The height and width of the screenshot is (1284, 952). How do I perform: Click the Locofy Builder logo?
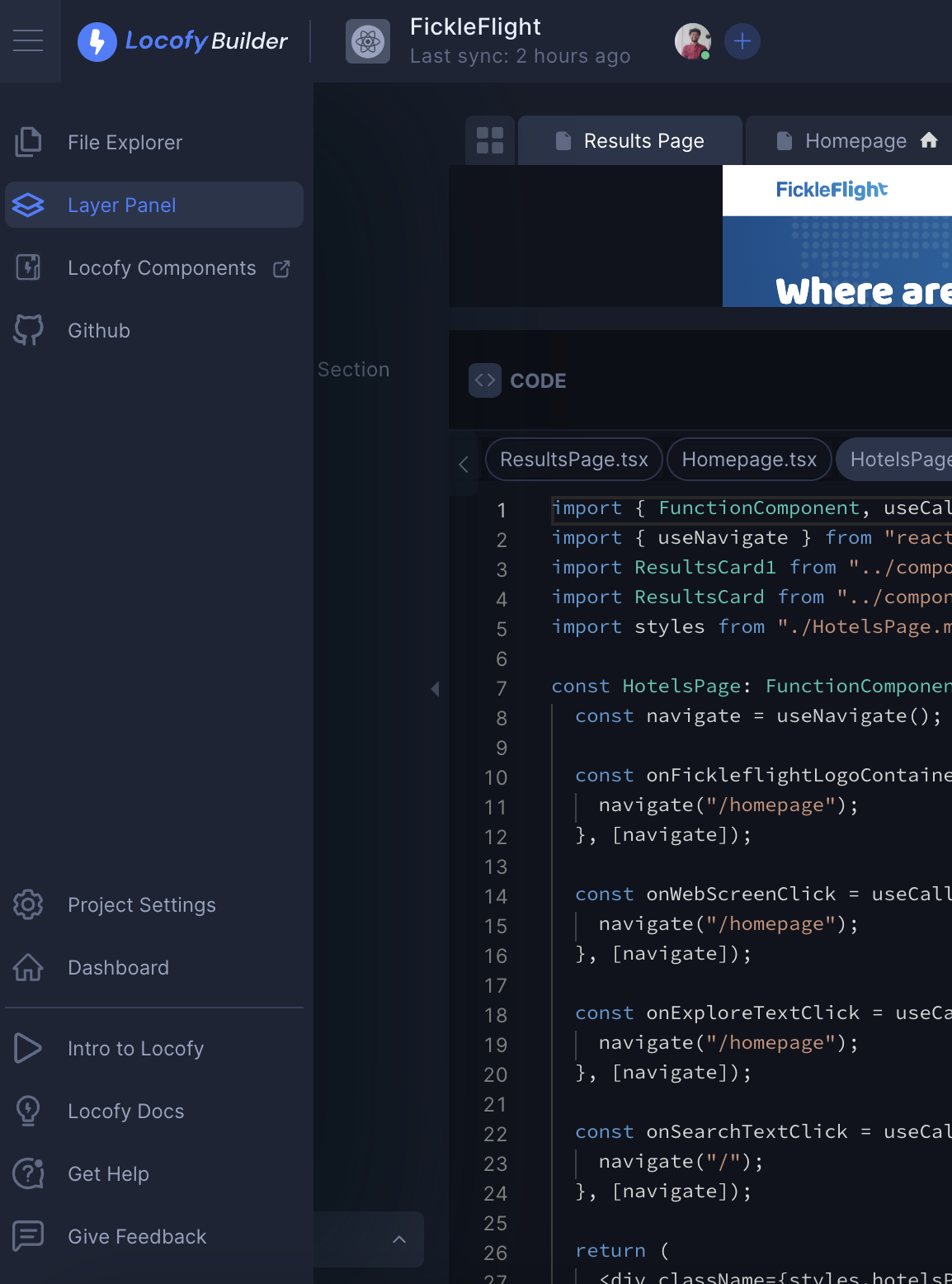tap(183, 41)
